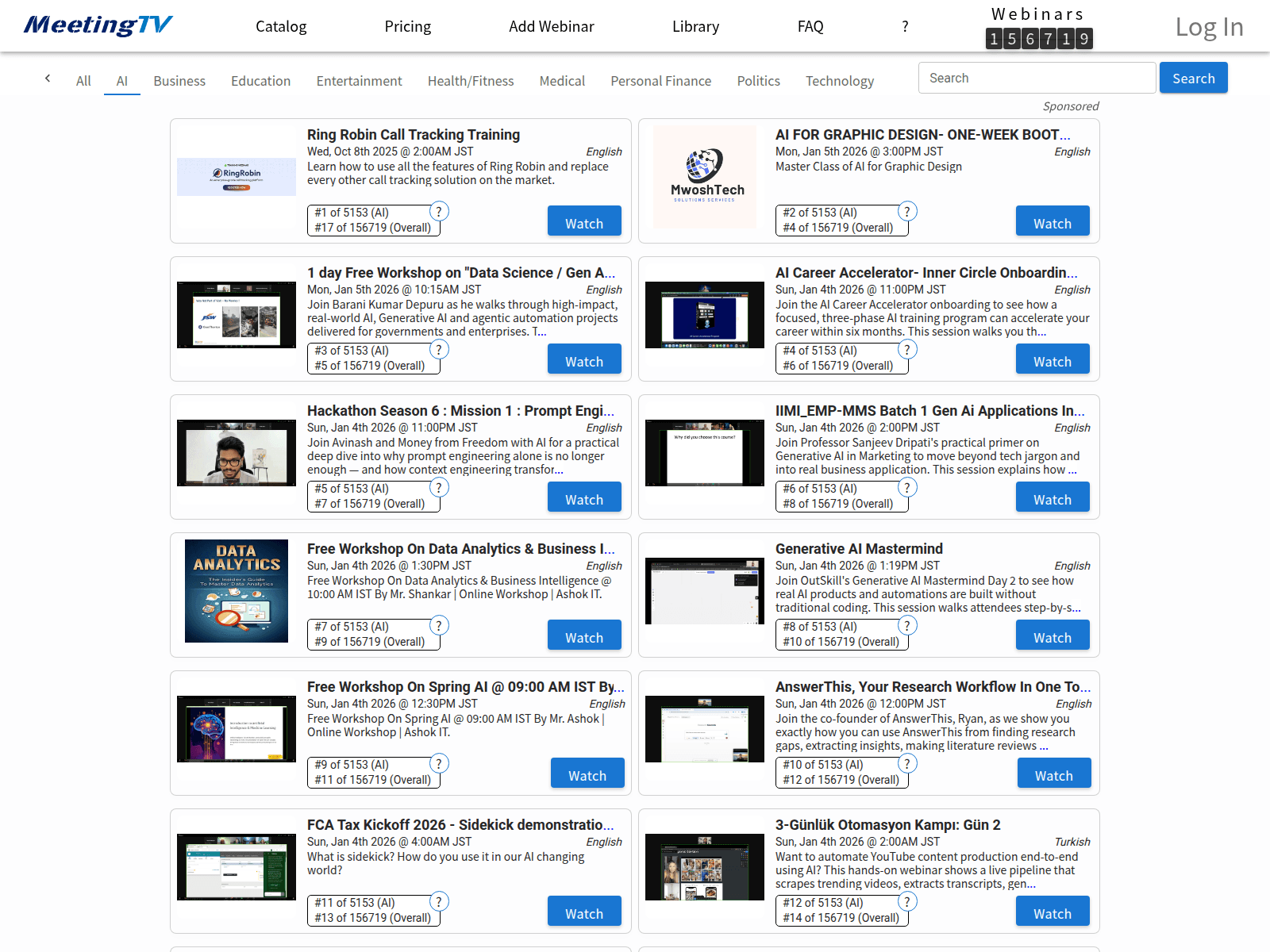Open Catalog in the top navigation
The height and width of the screenshot is (952, 1270).
click(281, 26)
